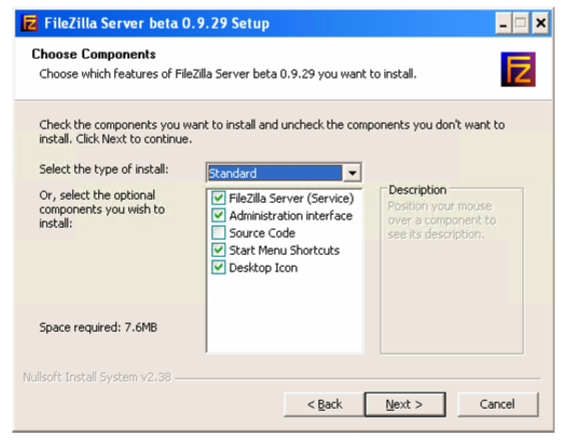Go to Next setup step
This screenshot has height=441, width=563.
[405, 404]
